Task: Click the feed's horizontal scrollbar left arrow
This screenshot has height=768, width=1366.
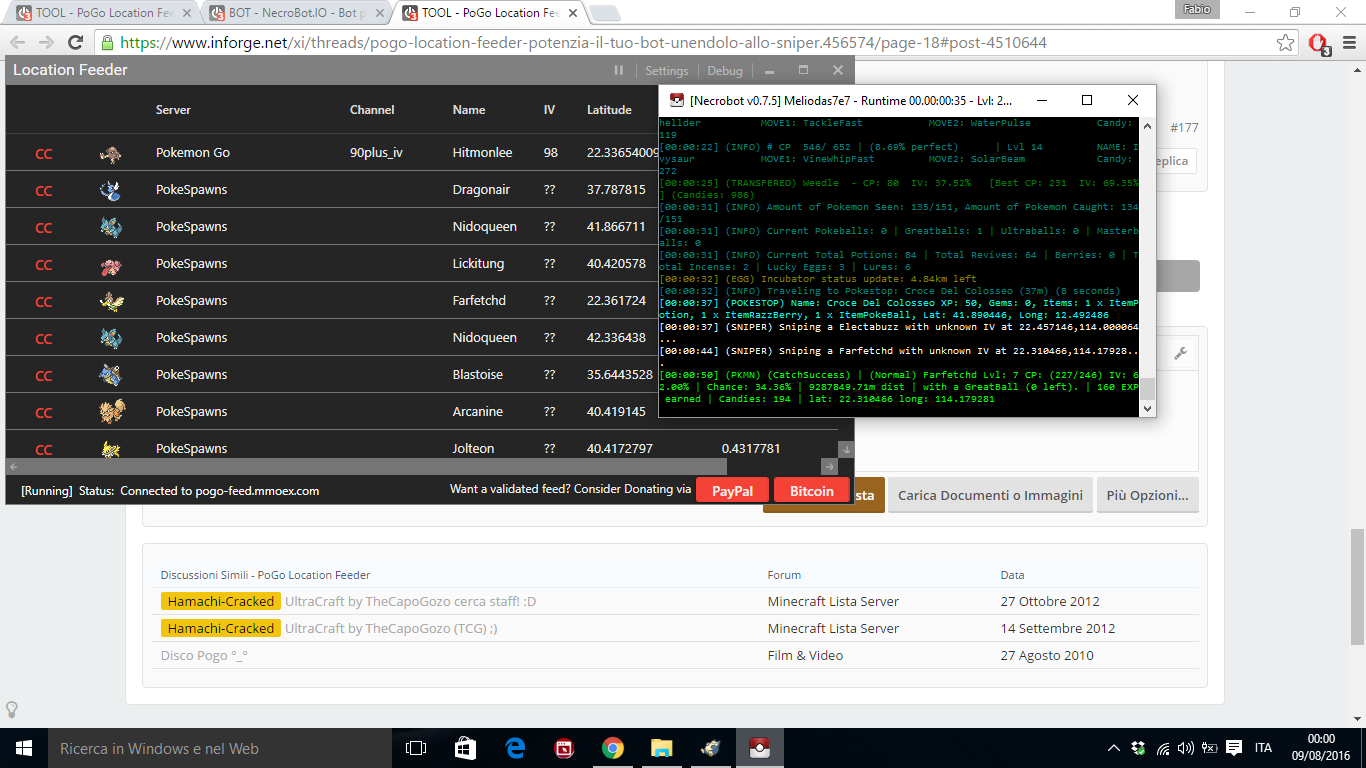Action: [x=14, y=467]
